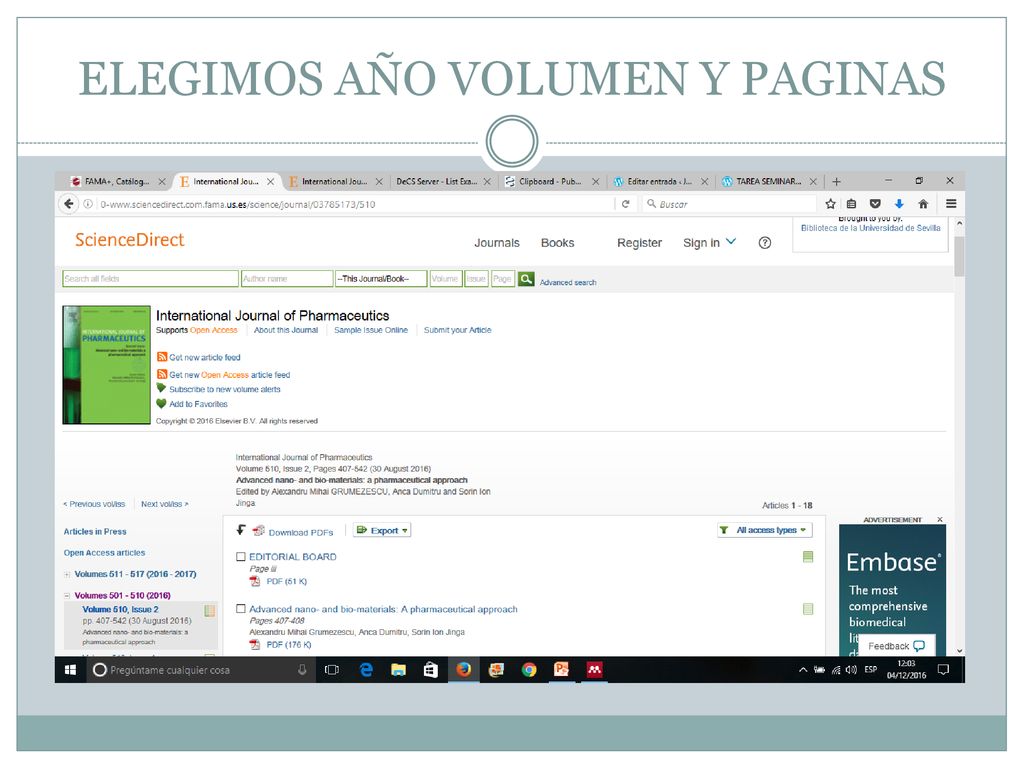
Task: Open Google Chrome from the taskbar
Action: point(529,669)
